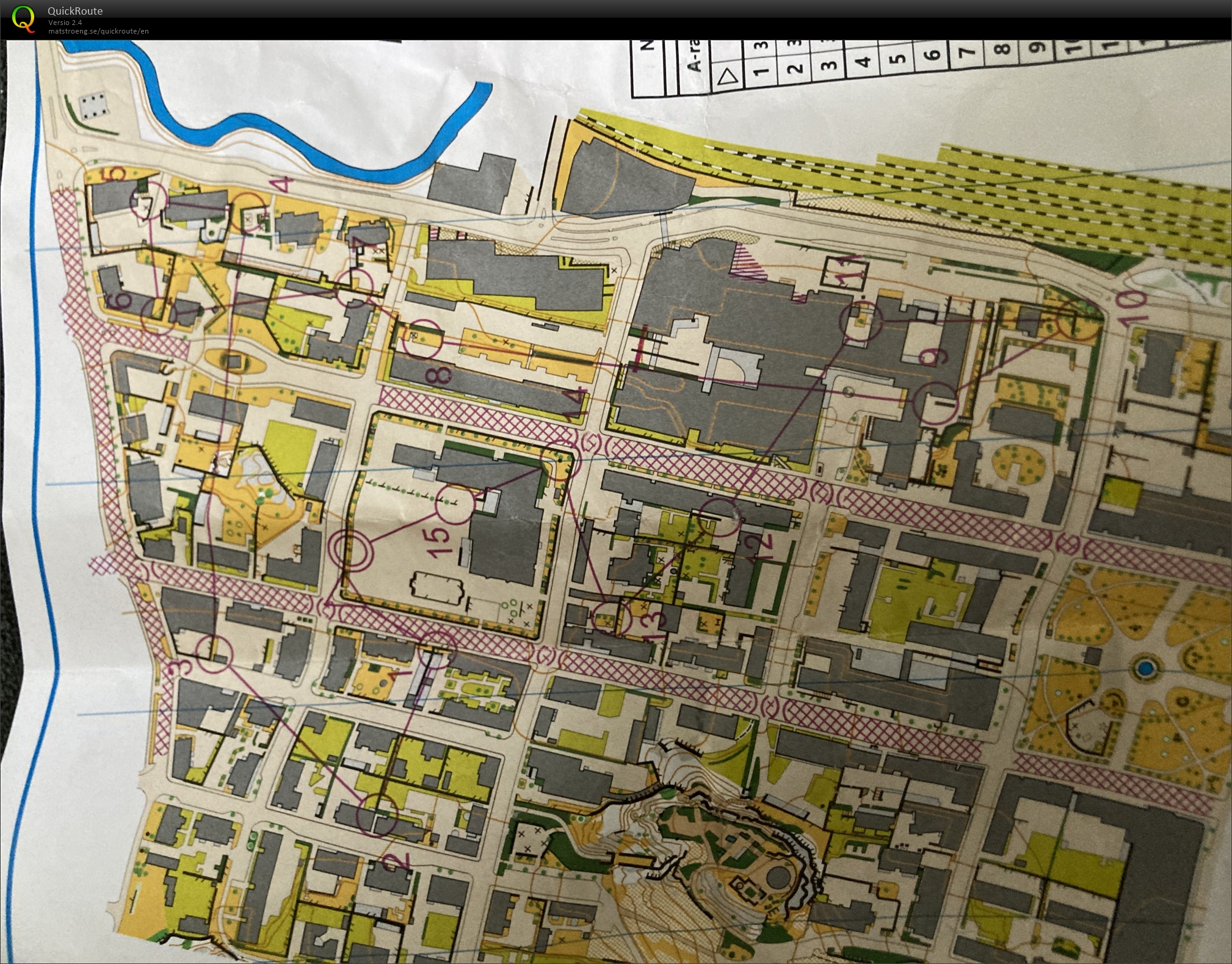Select cell 4 in control description table
The width and height of the screenshot is (1232, 964).
[x=863, y=61]
